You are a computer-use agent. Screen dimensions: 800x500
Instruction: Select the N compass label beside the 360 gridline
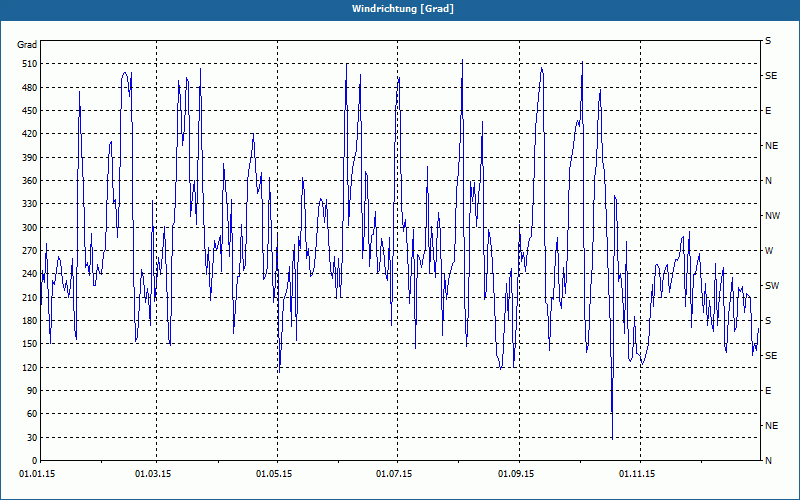pos(769,181)
